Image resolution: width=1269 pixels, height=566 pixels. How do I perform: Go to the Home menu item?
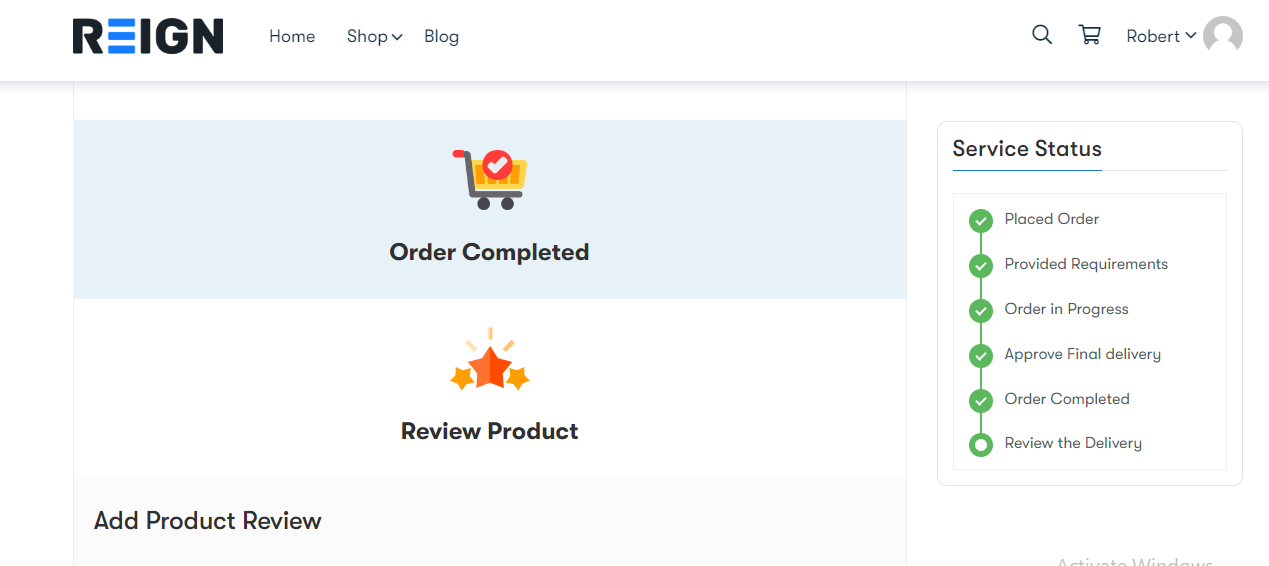coord(292,36)
